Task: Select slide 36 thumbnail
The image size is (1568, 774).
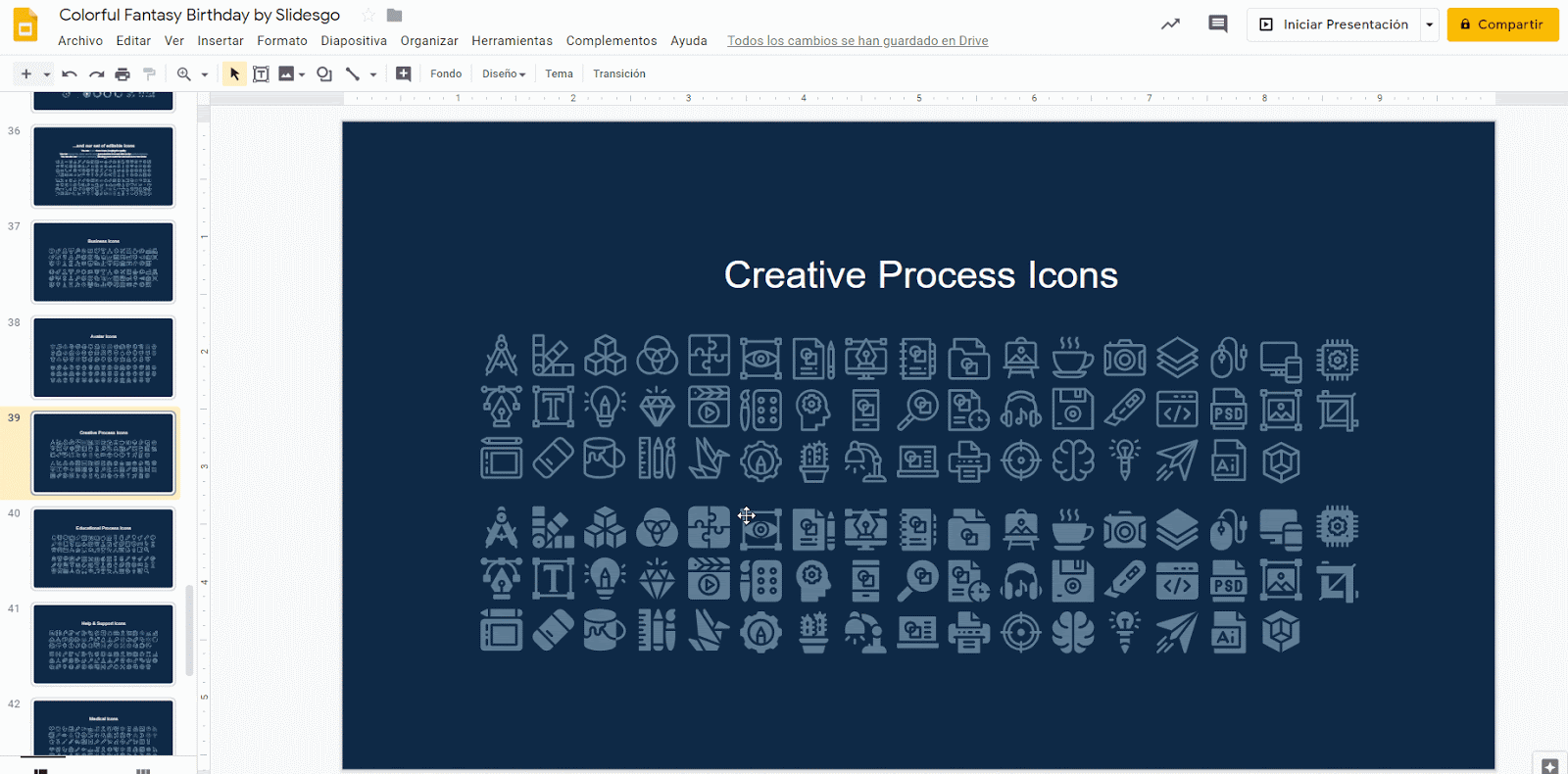Action: [103, 167]
